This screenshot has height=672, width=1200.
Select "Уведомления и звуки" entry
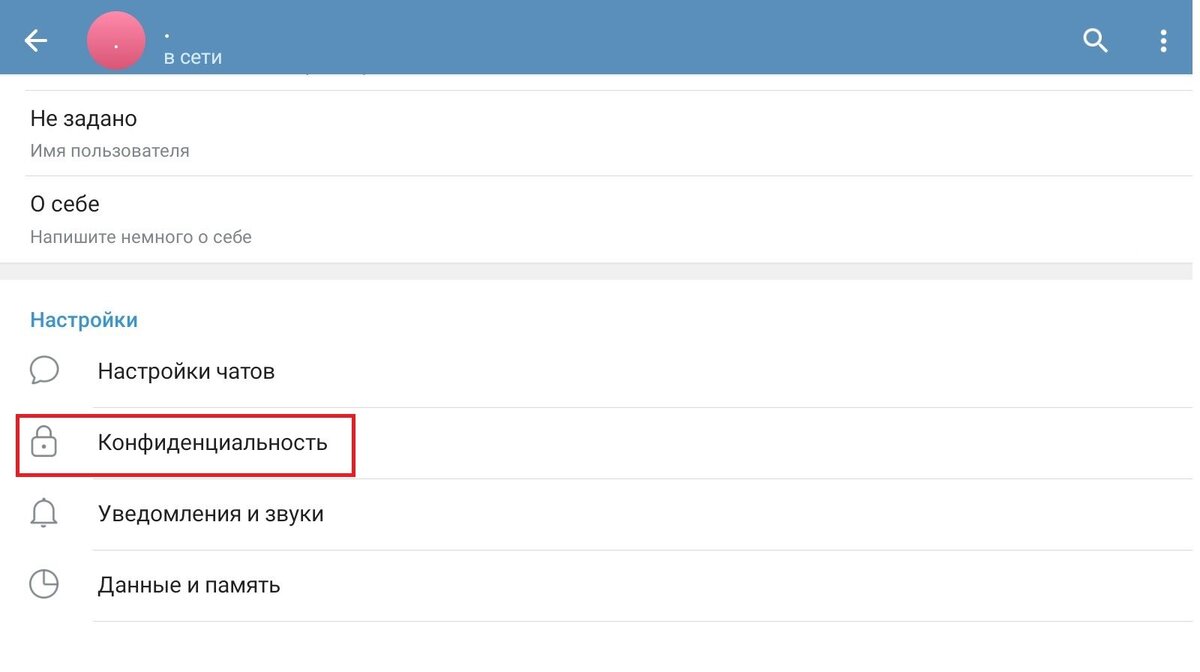[210, 514]
